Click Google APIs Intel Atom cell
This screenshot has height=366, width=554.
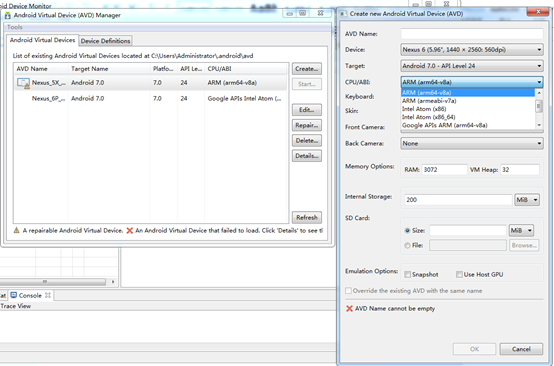click(244, 99)
